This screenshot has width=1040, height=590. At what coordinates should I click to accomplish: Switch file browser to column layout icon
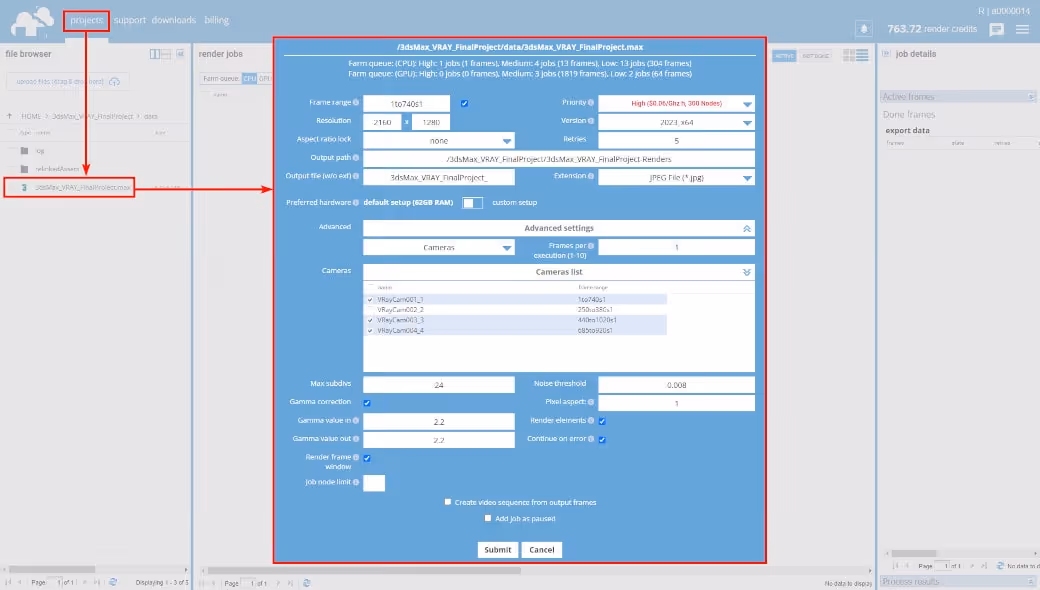(155, 54)
